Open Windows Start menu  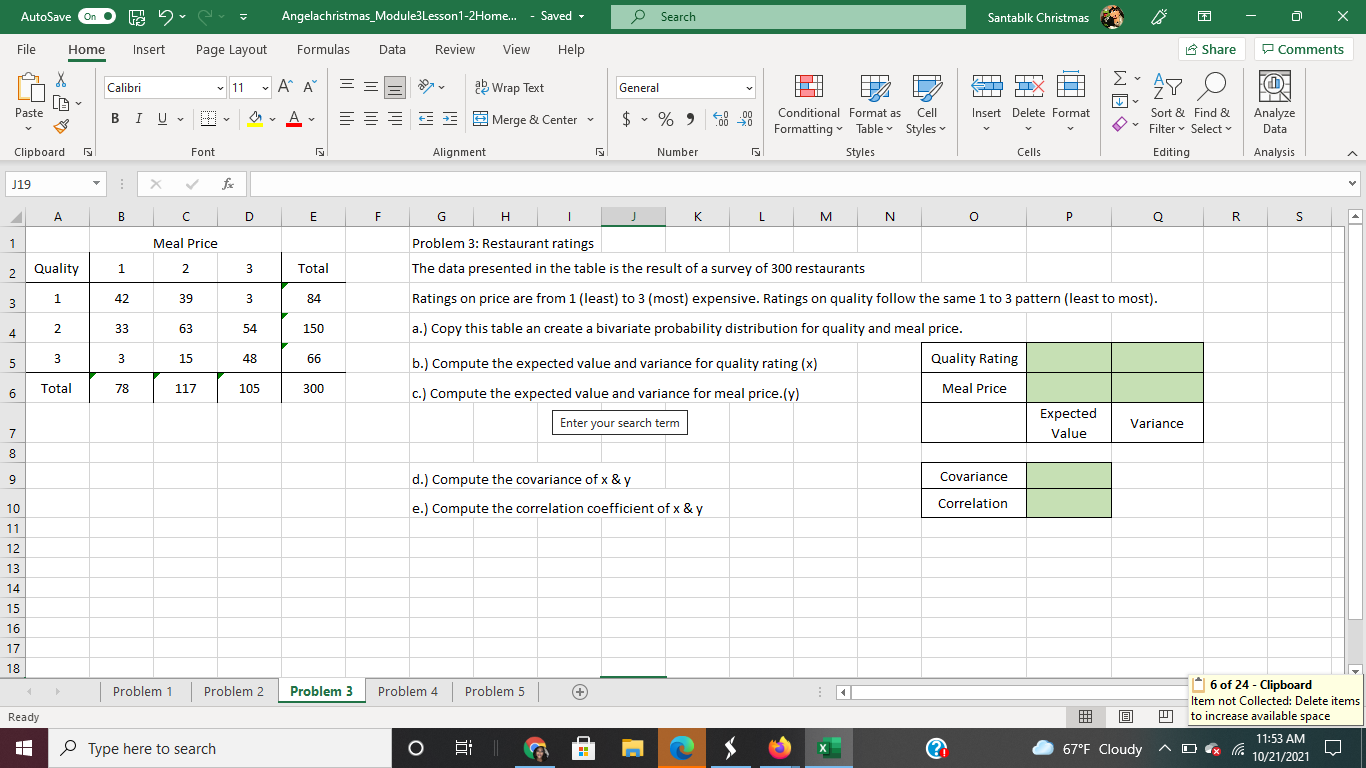tap(22, 748)
